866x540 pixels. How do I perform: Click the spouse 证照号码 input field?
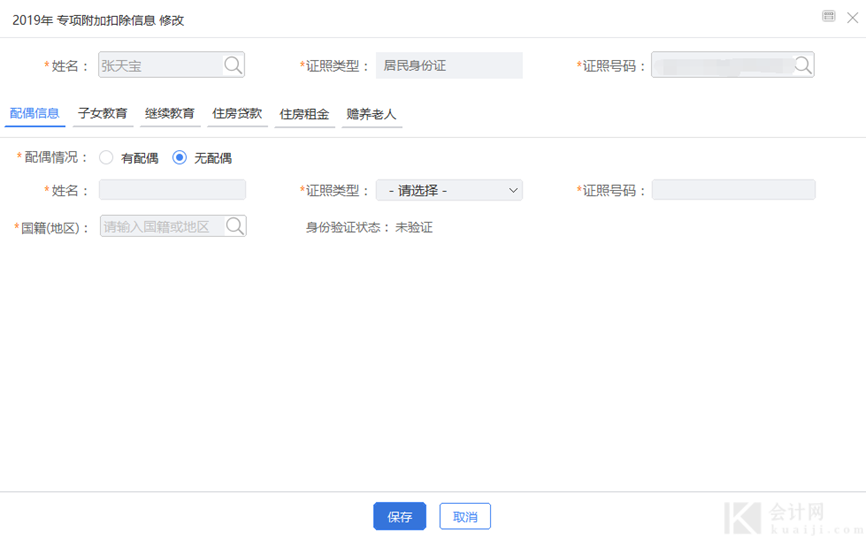pyautogui.click(x=733, y=190)
